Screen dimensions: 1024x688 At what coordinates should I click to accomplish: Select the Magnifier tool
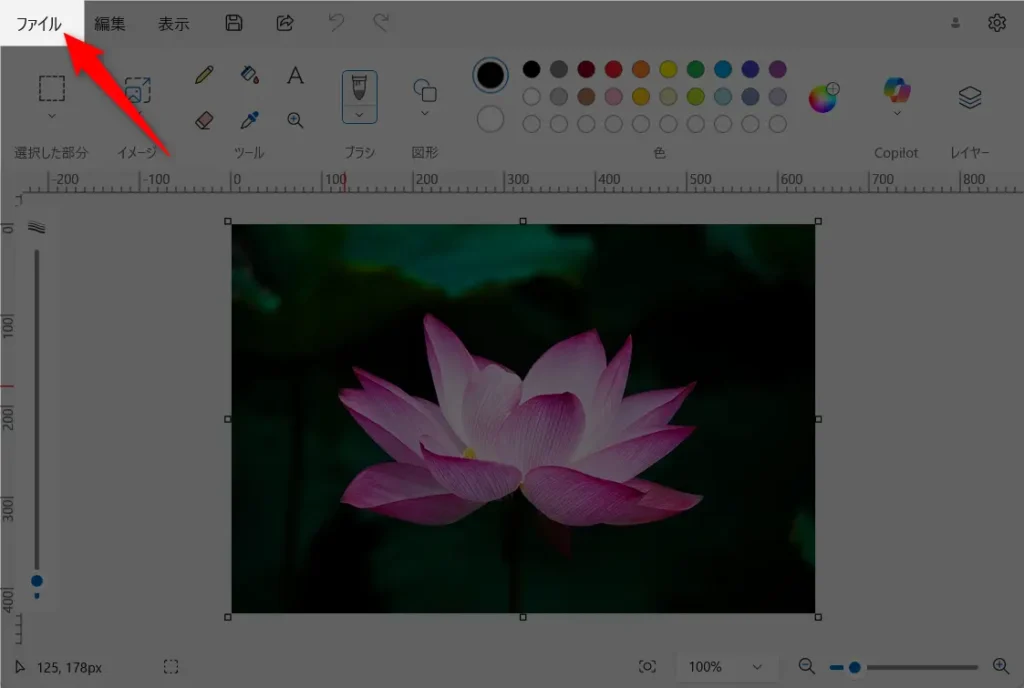click(295, 120)
